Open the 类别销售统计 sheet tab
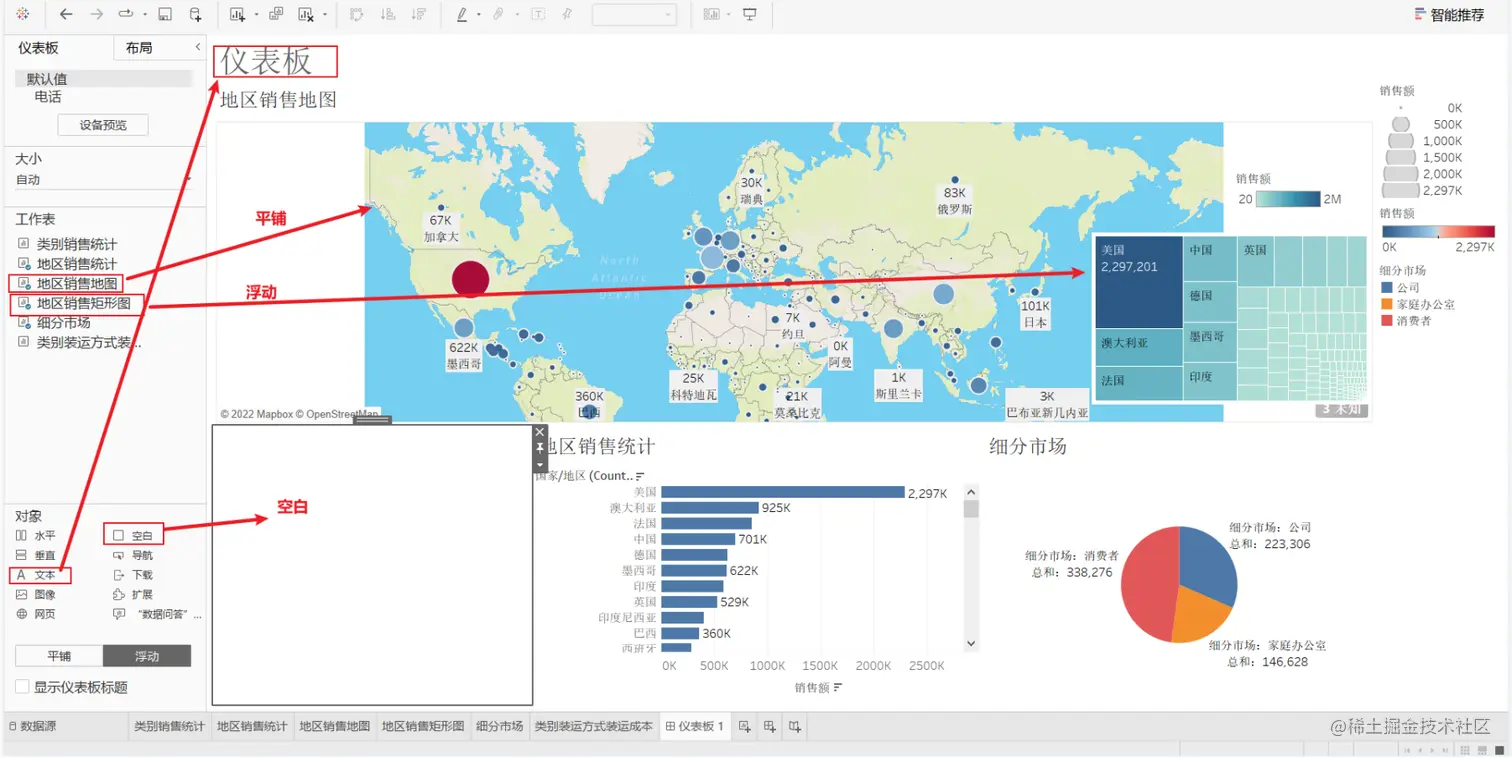Image resolution: width=1512 pixels, height=758 pixels. (x=169, y=726)
